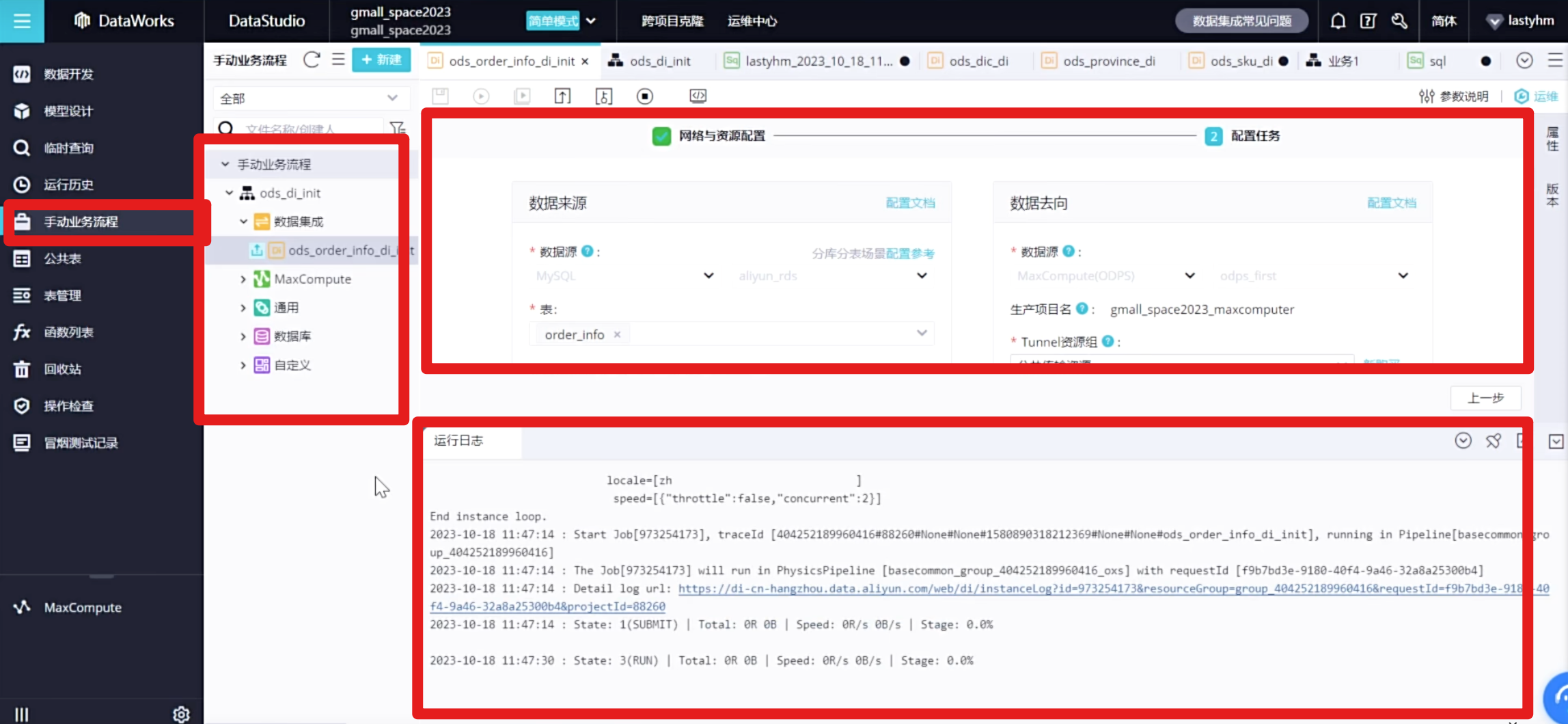
Task: Expand the 数据库 folder
Action: click(x=243, y=336)
